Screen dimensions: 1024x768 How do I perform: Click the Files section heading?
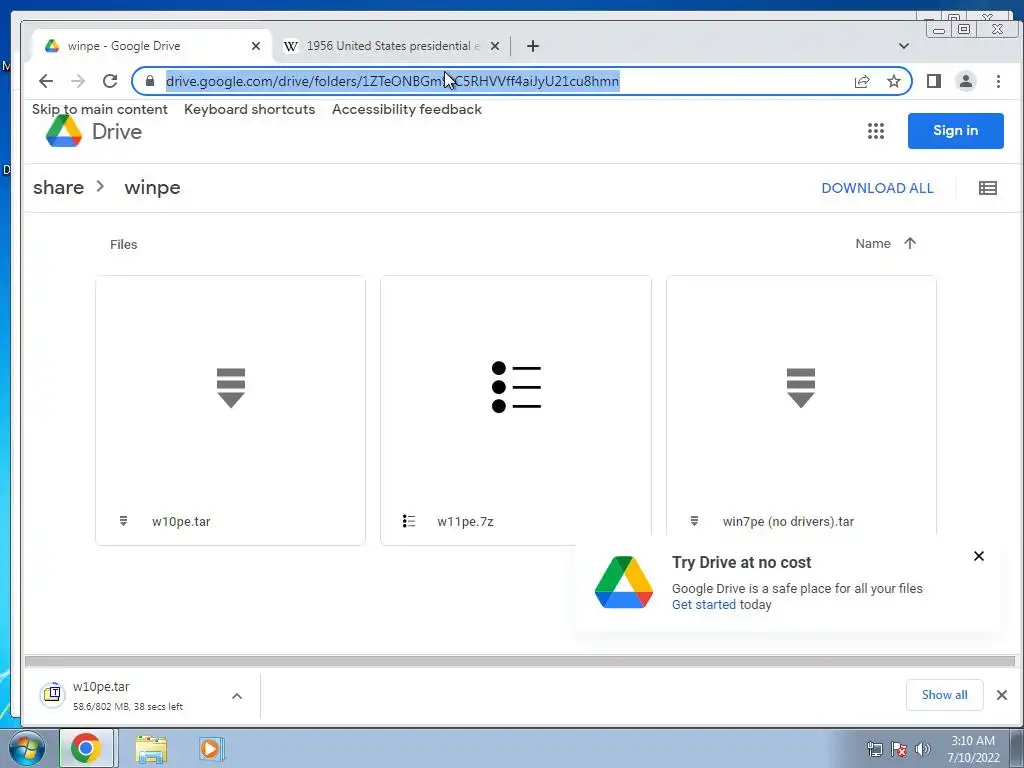(x=123, y=244)
